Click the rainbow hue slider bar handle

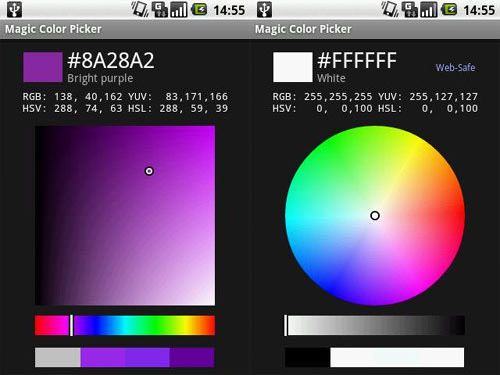(x=71, y=325)
